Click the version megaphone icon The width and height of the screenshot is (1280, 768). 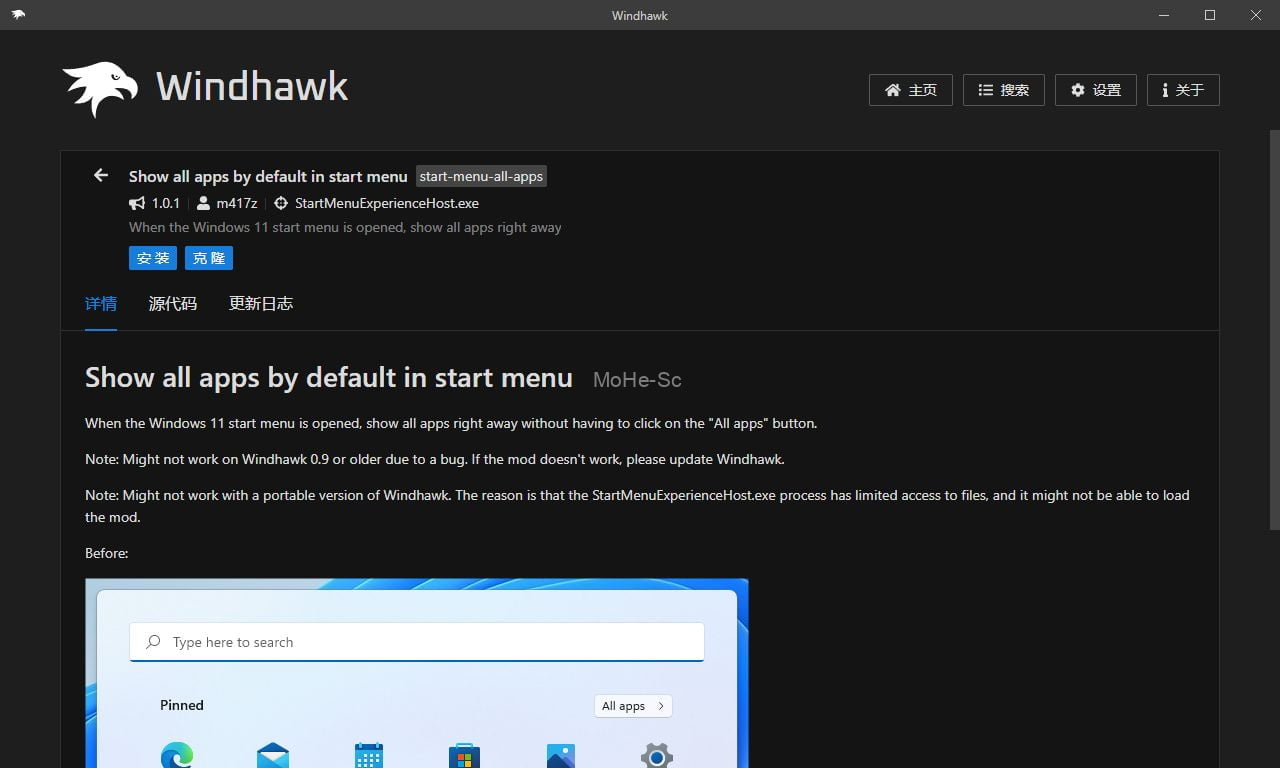[x=137, y=203]
